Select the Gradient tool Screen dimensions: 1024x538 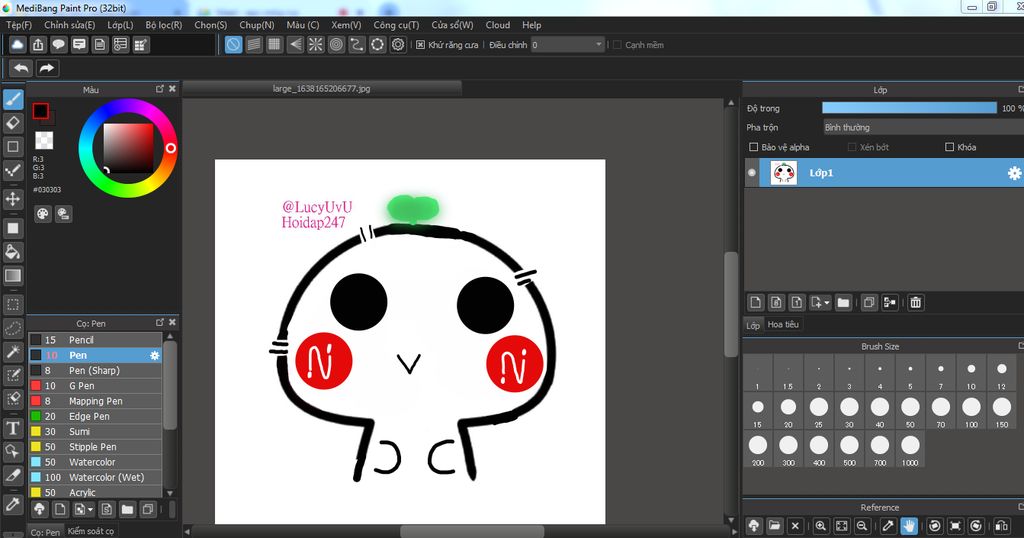click(x=13, y=276)
